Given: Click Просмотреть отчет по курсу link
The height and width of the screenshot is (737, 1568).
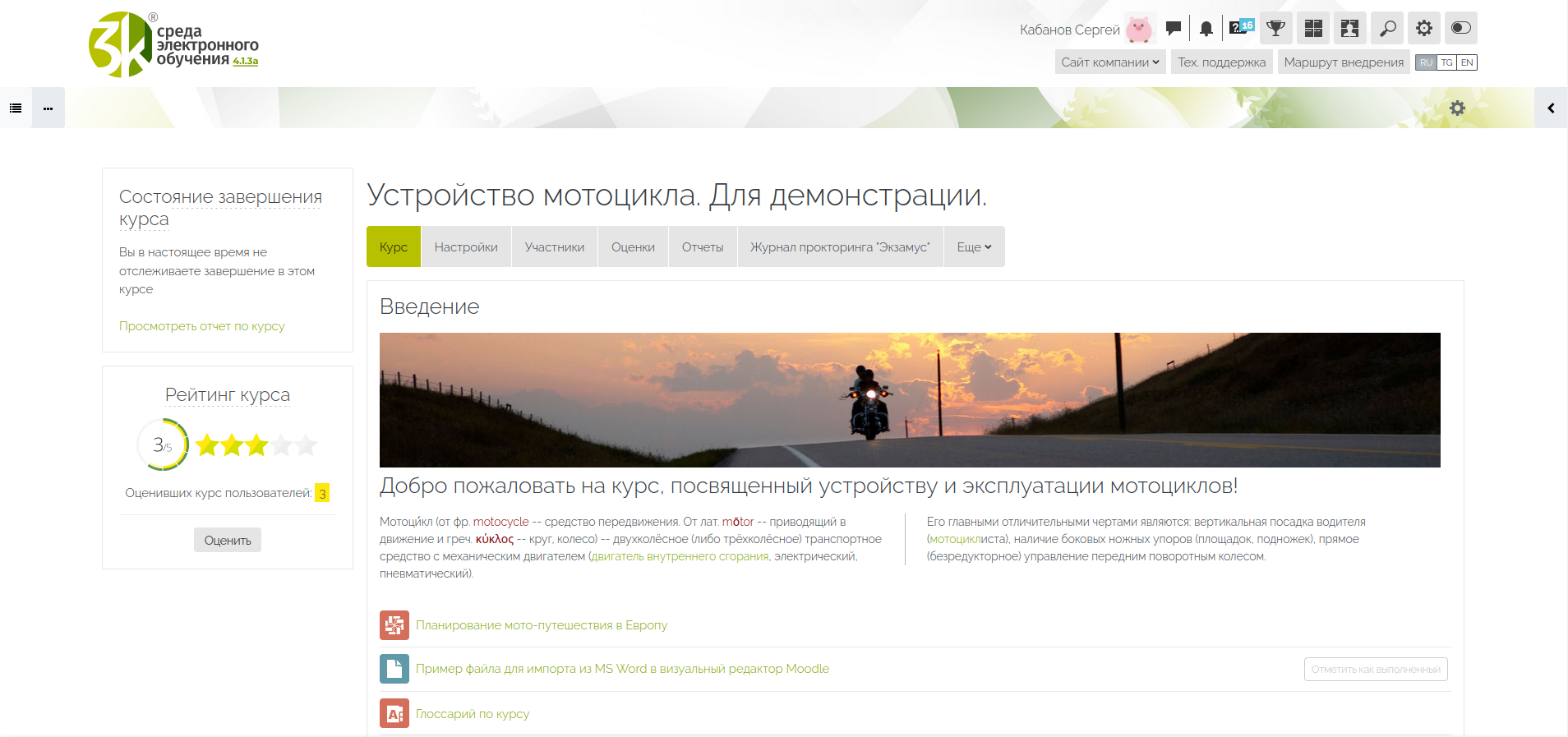Looking at the screenshot, I should [x=202, y=326].
